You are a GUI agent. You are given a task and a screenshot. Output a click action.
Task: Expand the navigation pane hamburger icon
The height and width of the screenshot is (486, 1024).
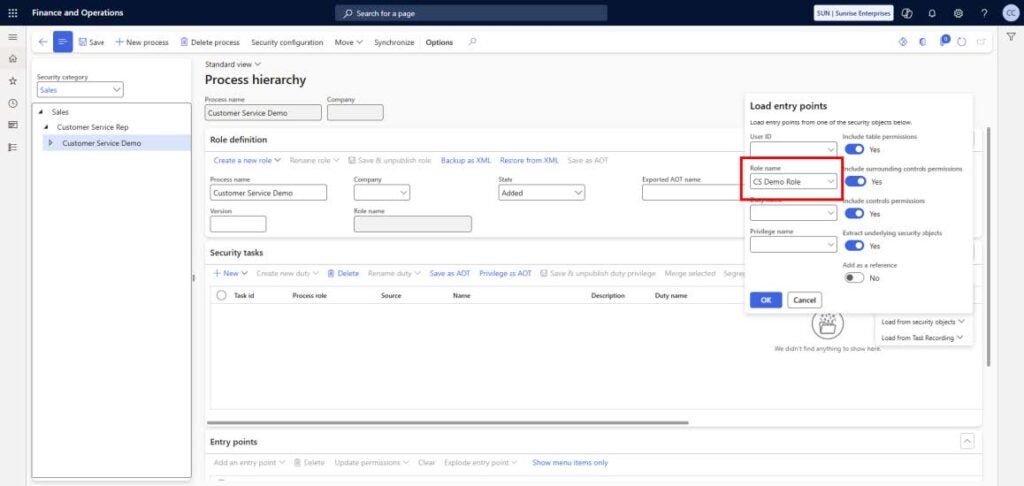click(x=12, y=37)
